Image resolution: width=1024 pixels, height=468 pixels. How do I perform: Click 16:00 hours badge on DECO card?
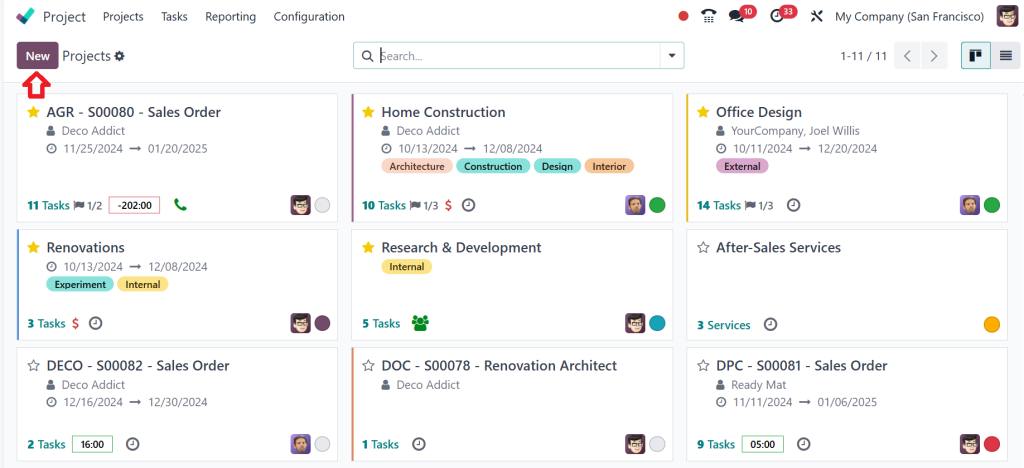(92, 445)
